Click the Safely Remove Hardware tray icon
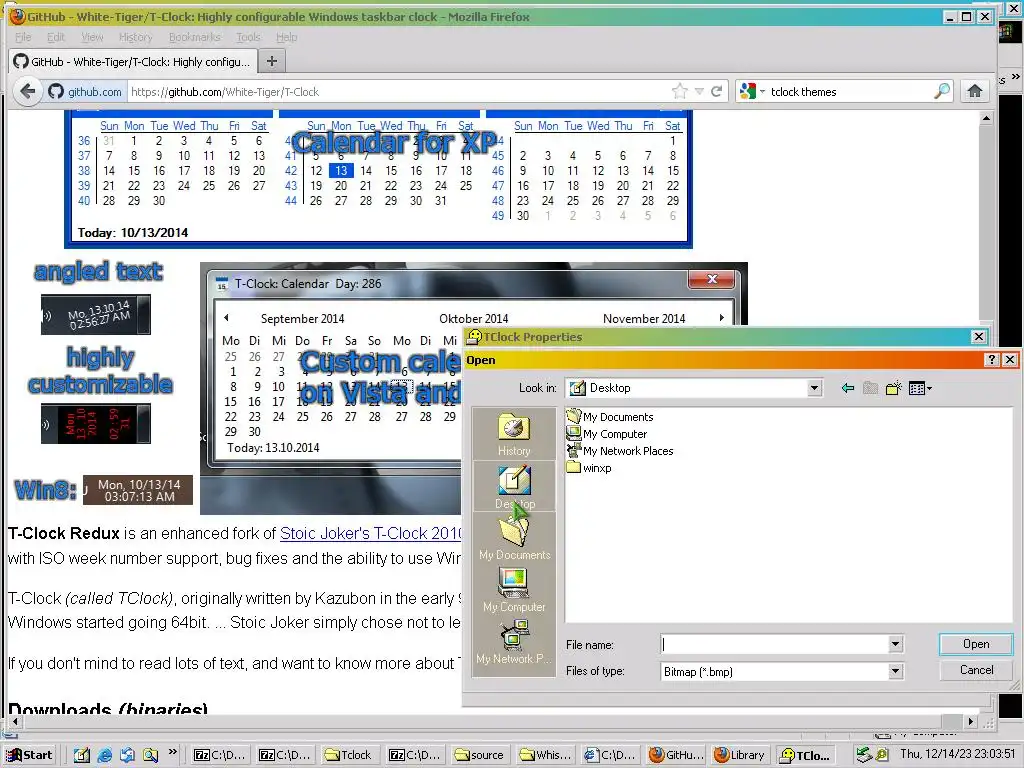The height and width of the screenshot is (768, 1024). [x=864, y=755]
